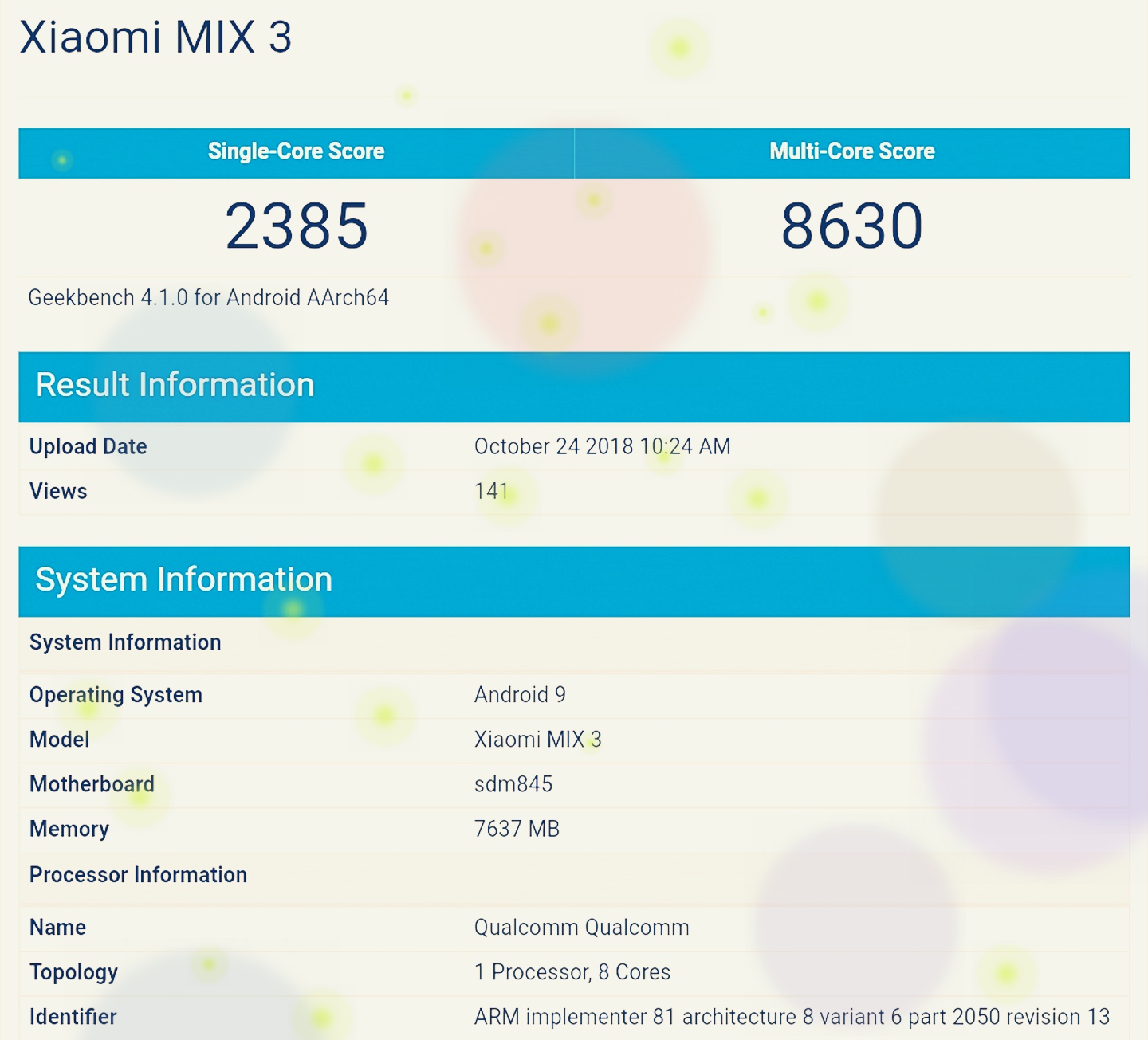Select the Name label
Image resolution: width=1148 pixels, height=1040 pixels.
[57, 928]
